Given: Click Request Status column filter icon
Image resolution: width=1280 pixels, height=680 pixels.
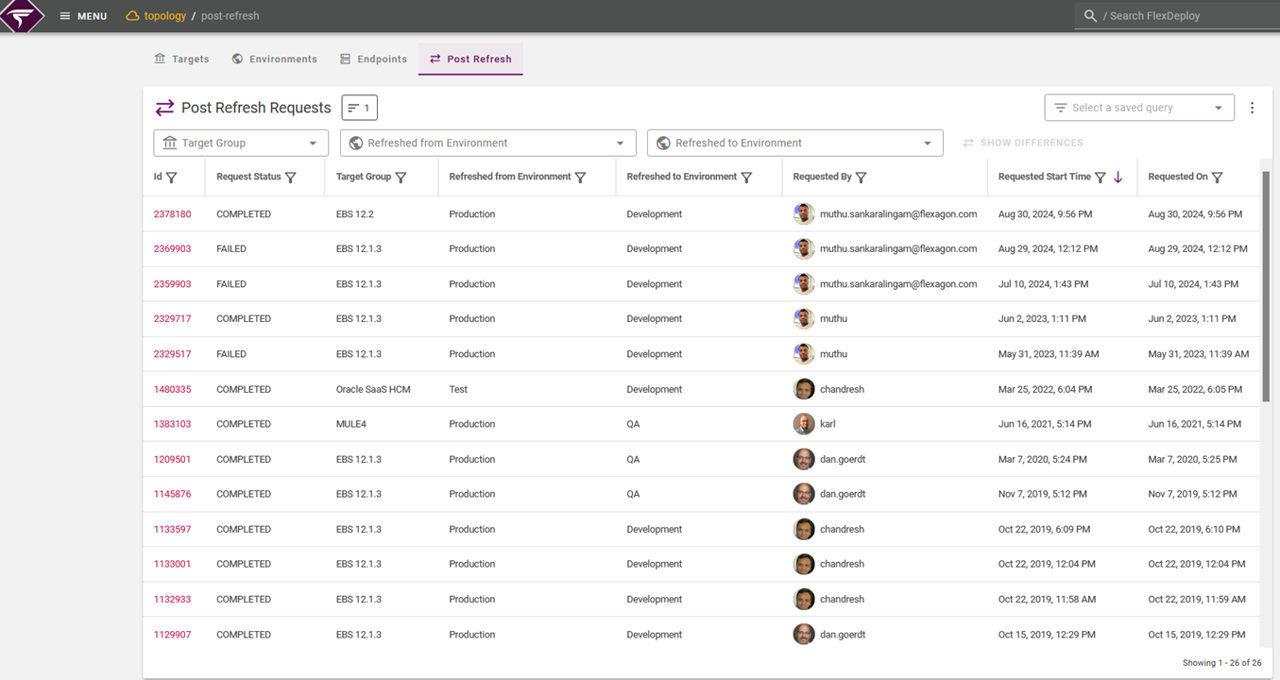Looking at the screenshot, I should tap(291, 178).
